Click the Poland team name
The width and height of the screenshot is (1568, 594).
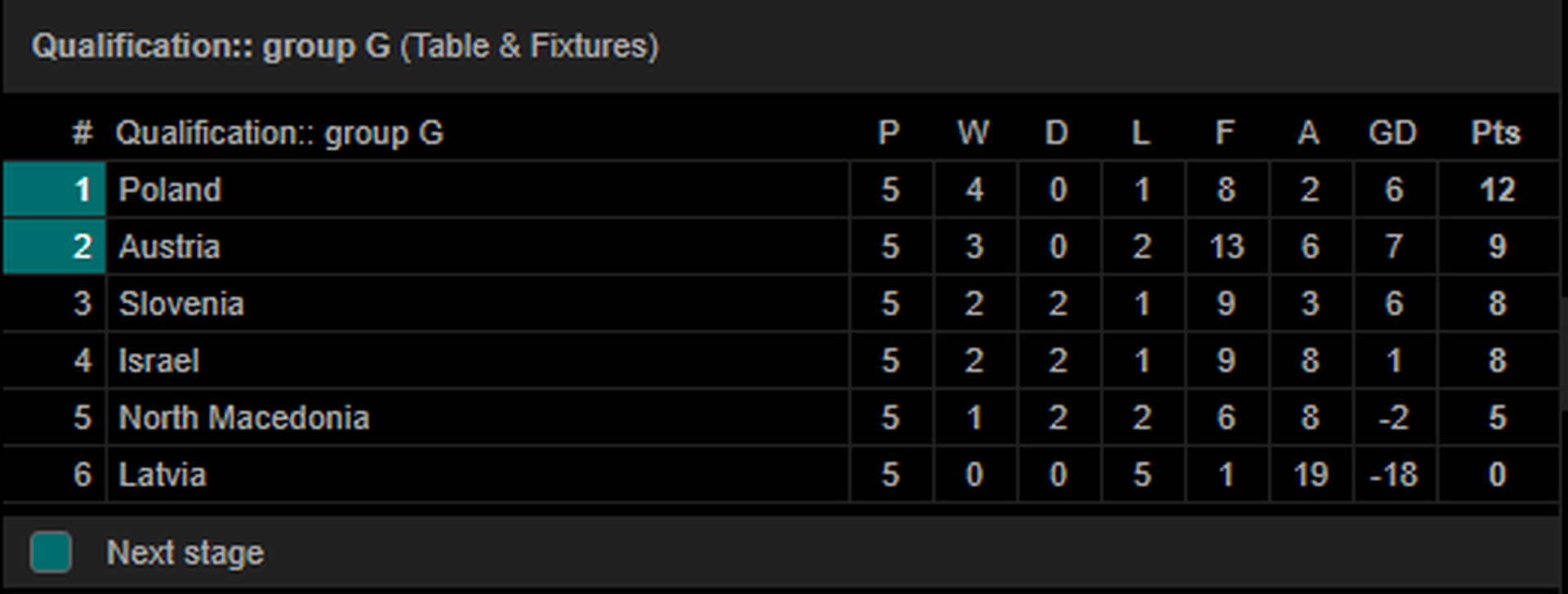170,190
